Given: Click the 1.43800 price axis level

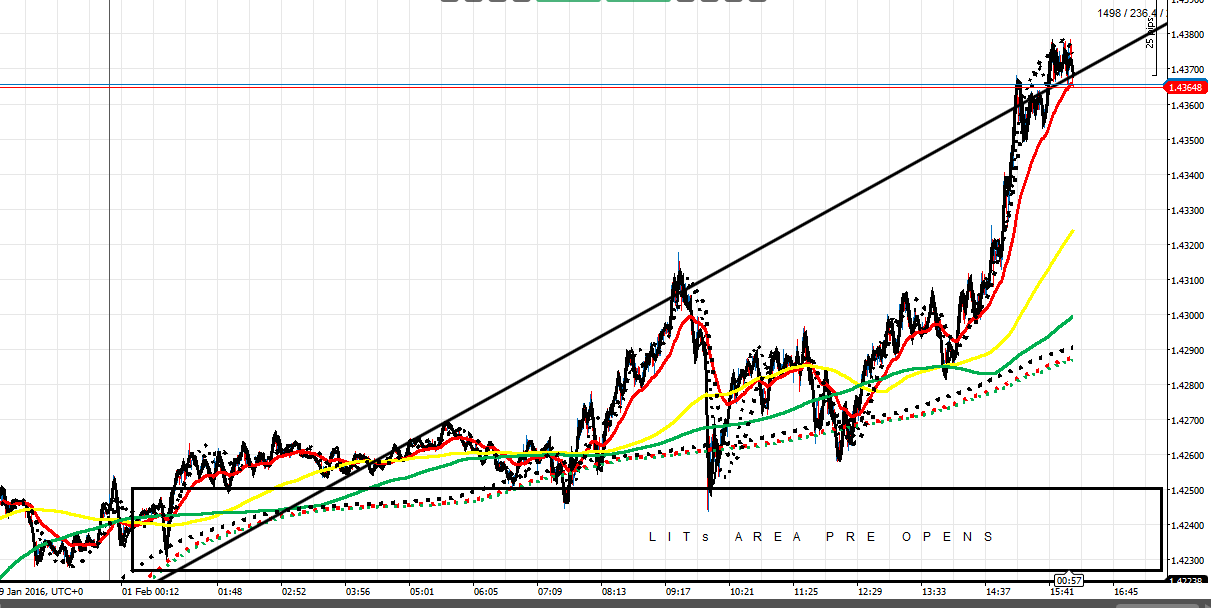Looking at the screenshot, I should [x=1185, y=35].
